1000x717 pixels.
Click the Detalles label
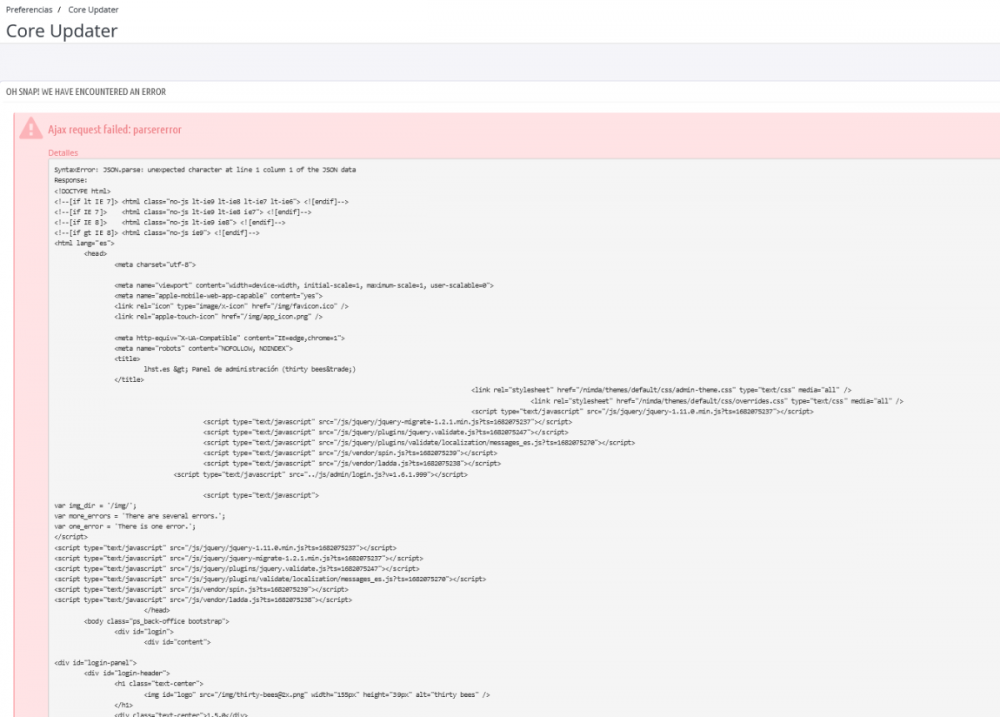[x=62, y=153]
